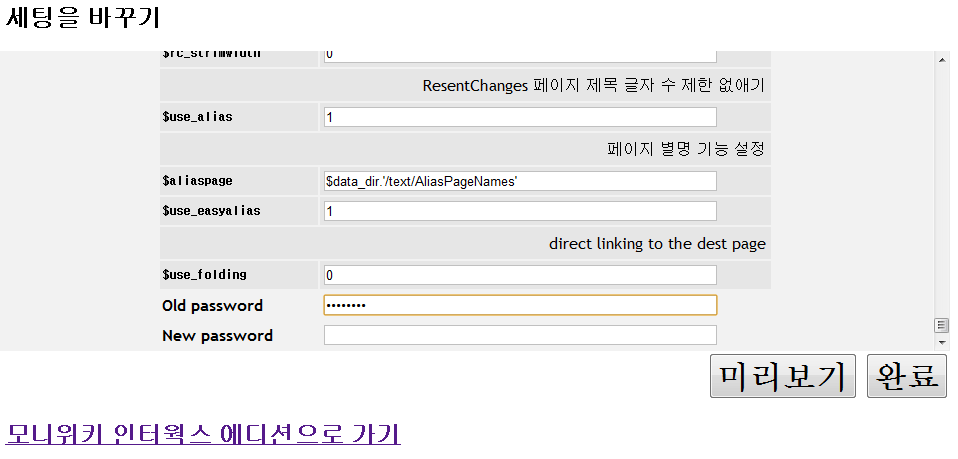Click the 'direct linking to the dest page' description
The image size is (958, 459).
point(657,244)
